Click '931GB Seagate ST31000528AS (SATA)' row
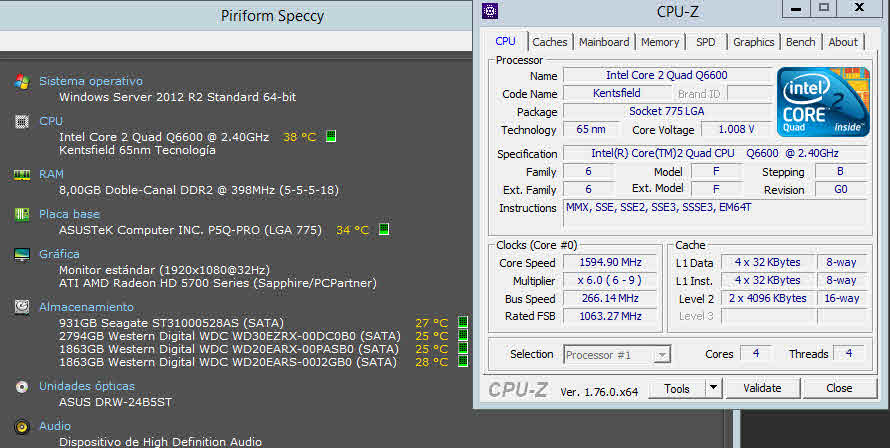This screenshot has width=890, height=448. (171, 323)
